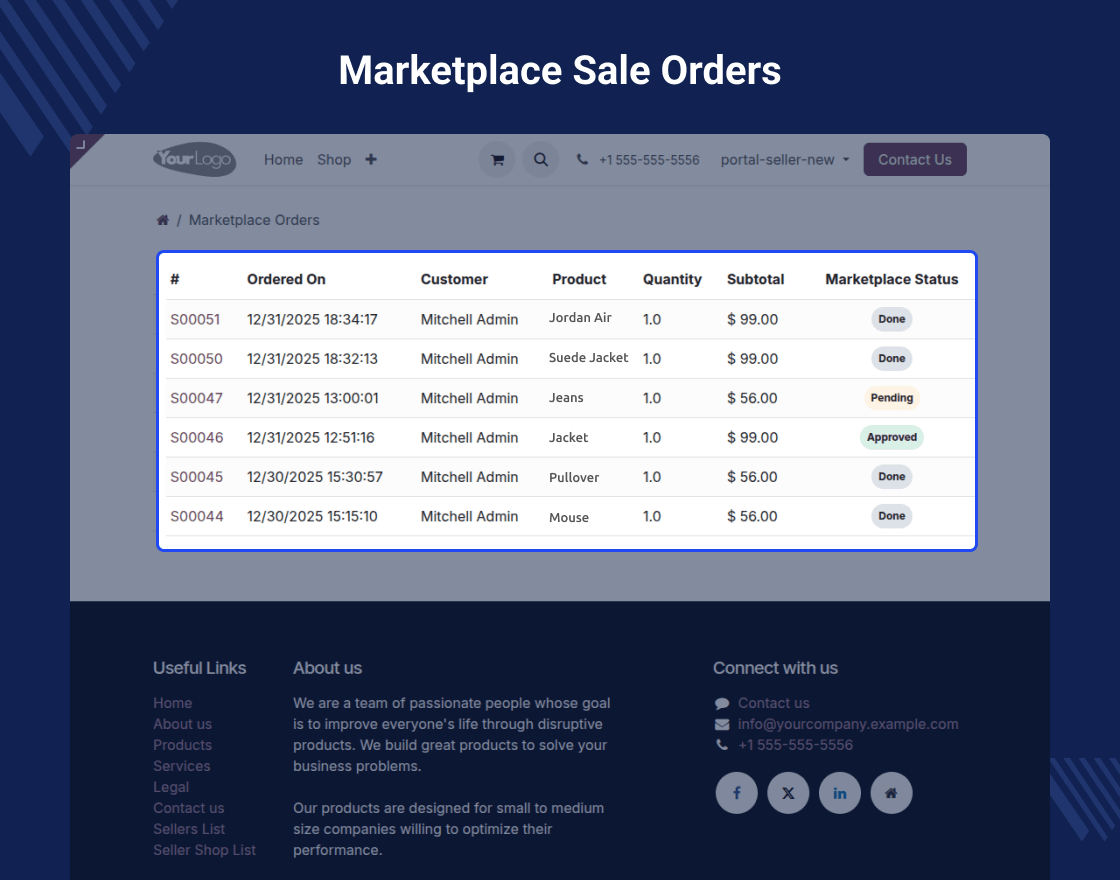Open the Contact us link under Useful Links
This screenshot has height=880, width=1120.
(x=189, y=808)
